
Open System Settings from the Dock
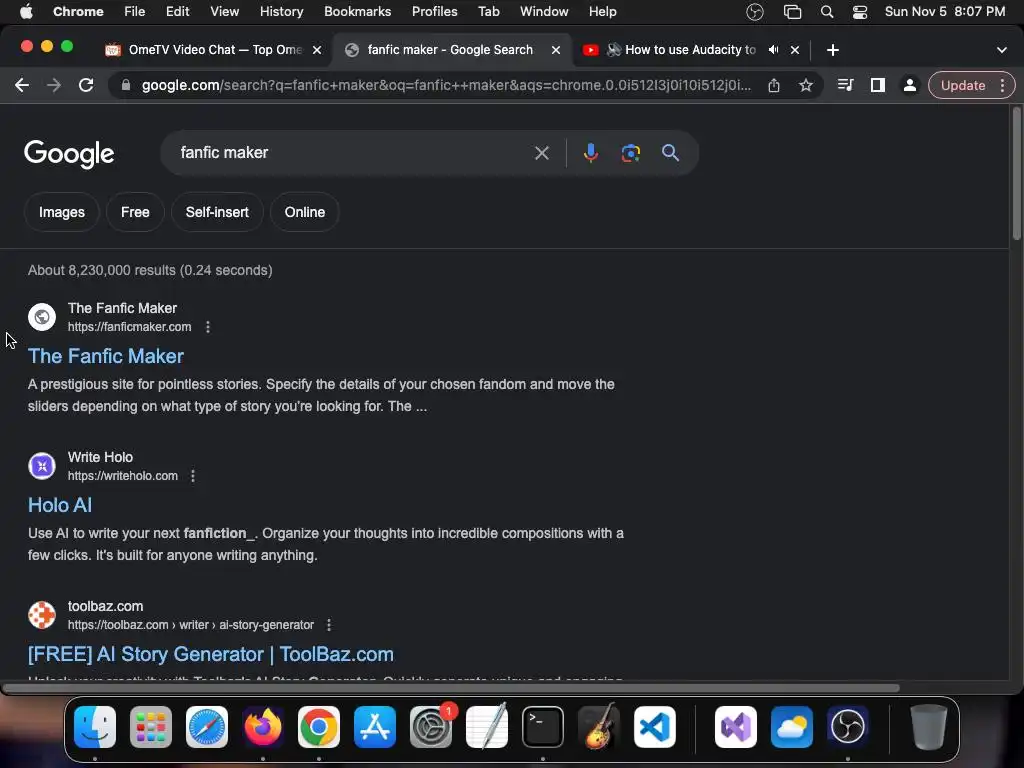(x=431, y=727)
